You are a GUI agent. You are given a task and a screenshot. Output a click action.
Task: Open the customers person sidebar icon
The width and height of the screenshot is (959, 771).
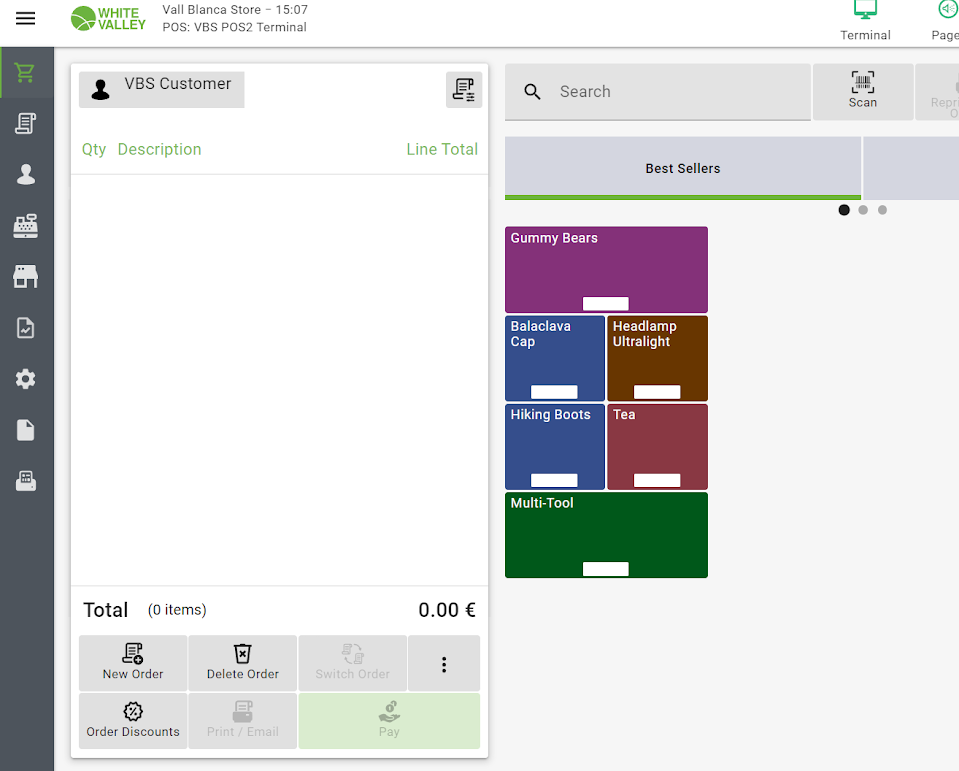[x=25, y=174]
